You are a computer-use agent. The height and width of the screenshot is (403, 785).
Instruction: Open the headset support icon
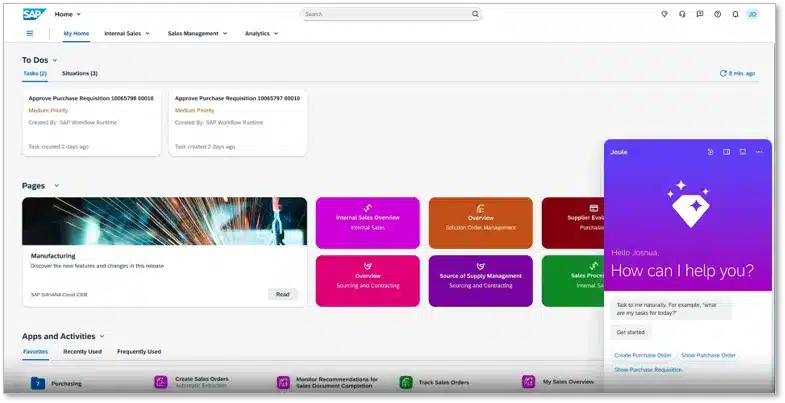pyautogui.click(x=682, y=14)
